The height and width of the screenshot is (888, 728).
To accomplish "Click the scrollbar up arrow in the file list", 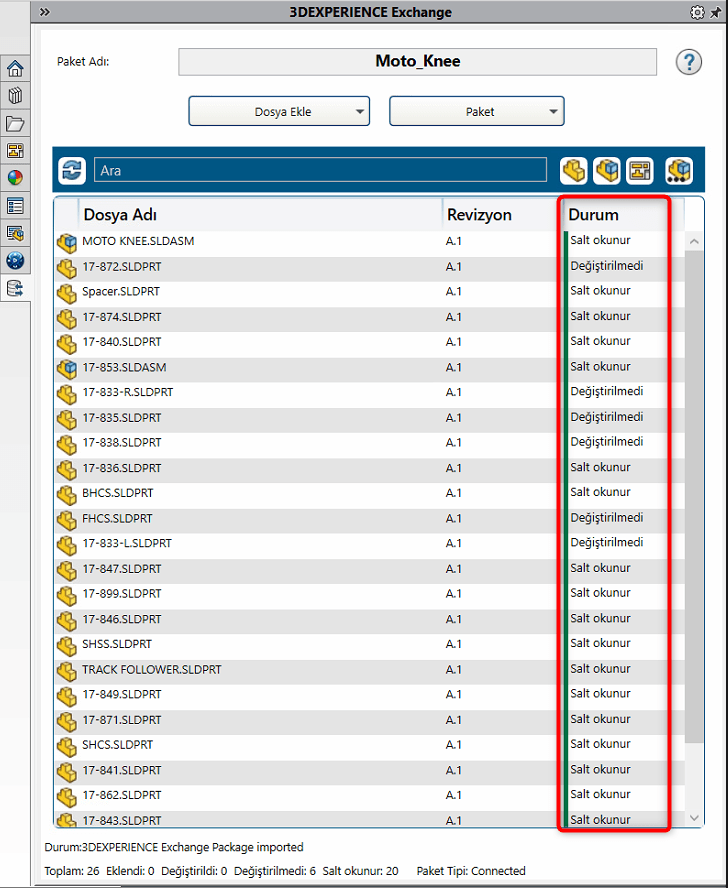I will (x=694, y=242).
